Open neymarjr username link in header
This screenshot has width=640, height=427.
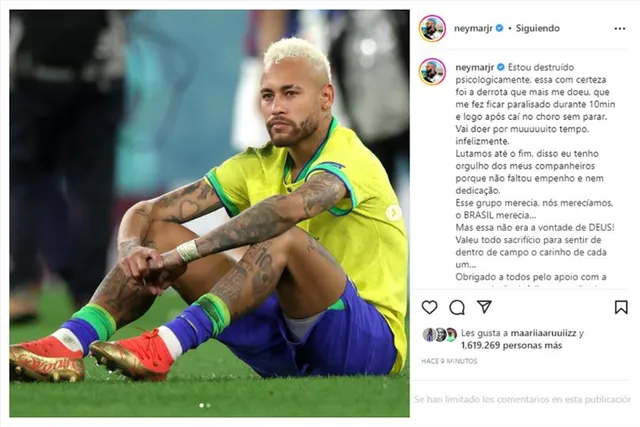pyautogui.click(x=473, y=29)
